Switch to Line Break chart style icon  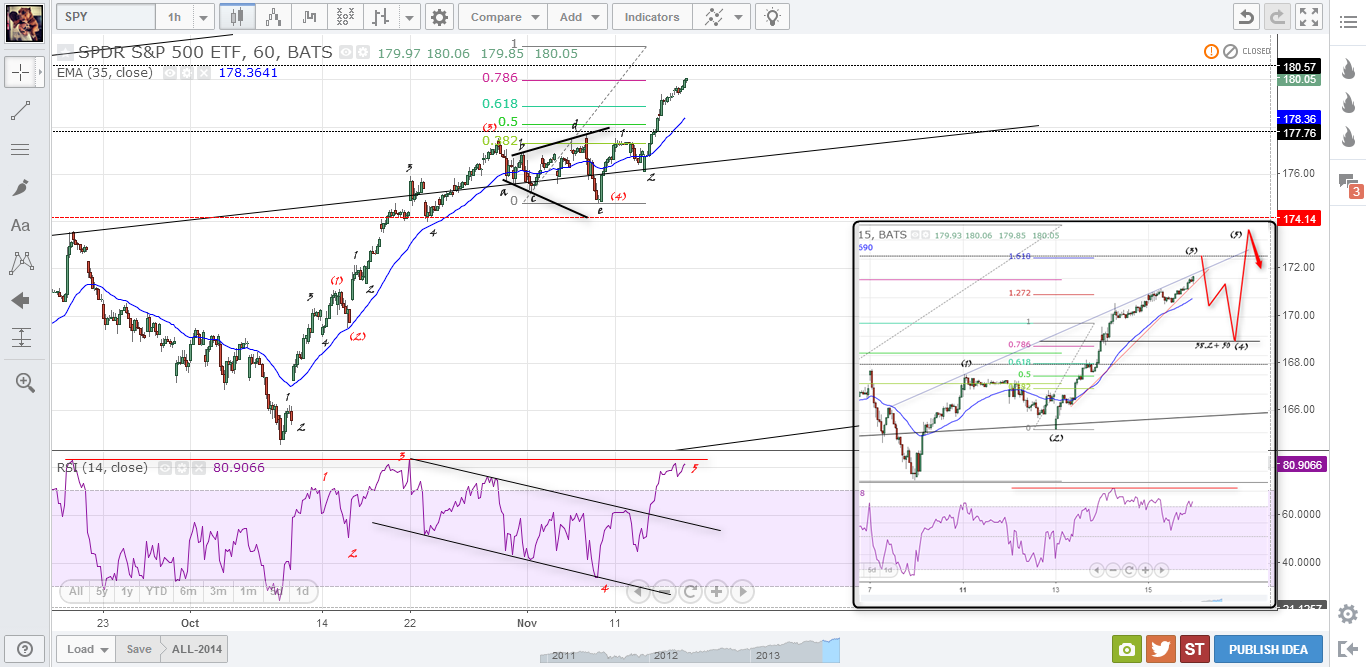pos(380,17)
